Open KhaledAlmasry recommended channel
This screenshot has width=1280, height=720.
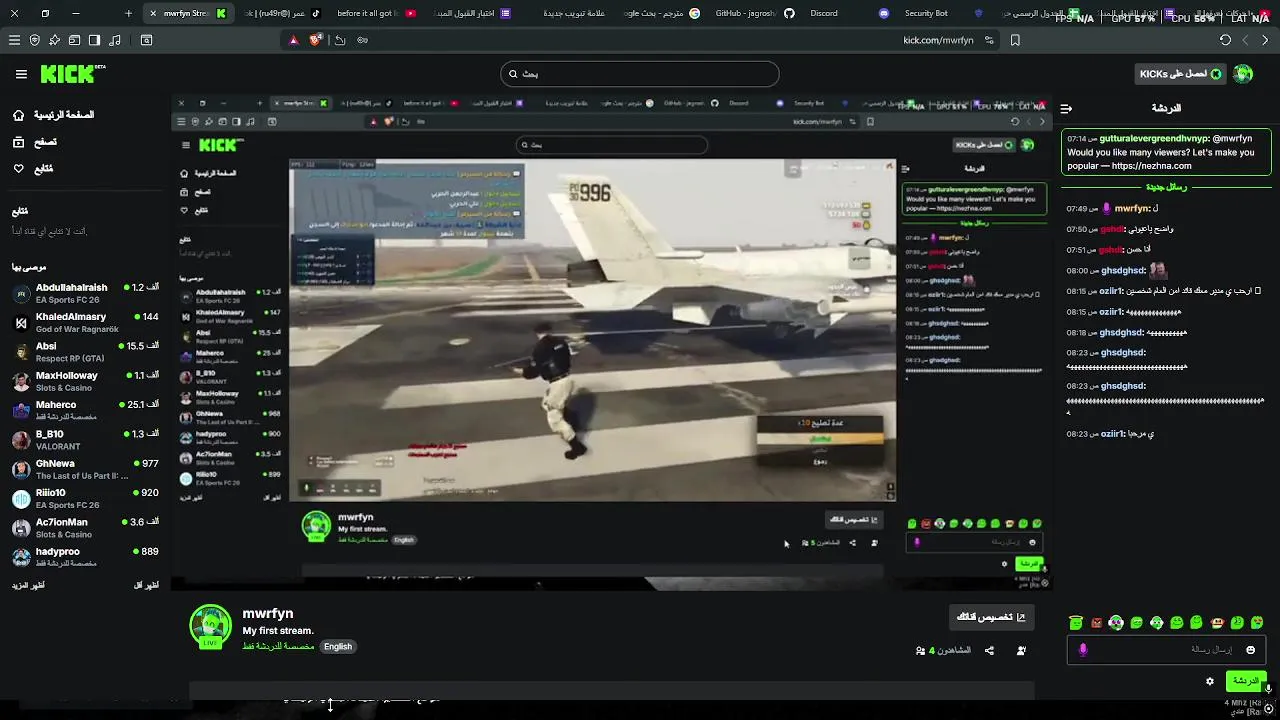[85, 322]
